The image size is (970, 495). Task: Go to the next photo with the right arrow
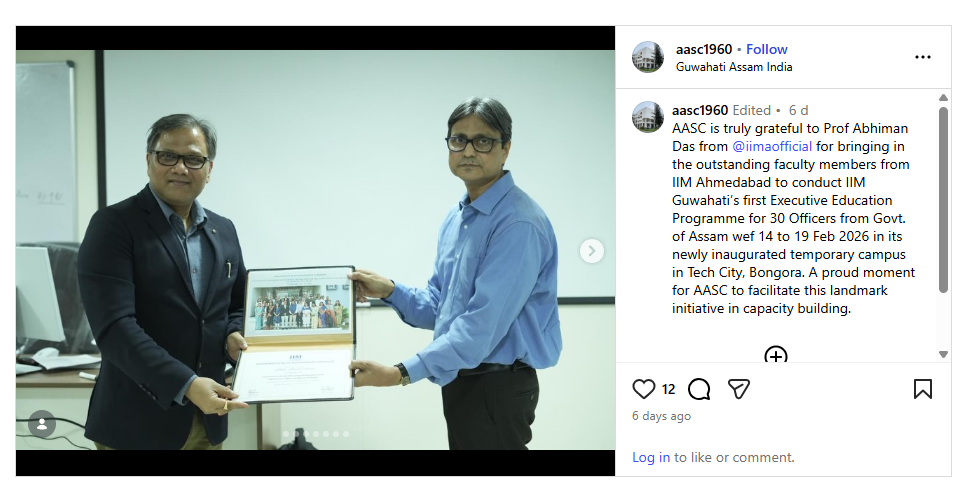(x=591, y=251)
